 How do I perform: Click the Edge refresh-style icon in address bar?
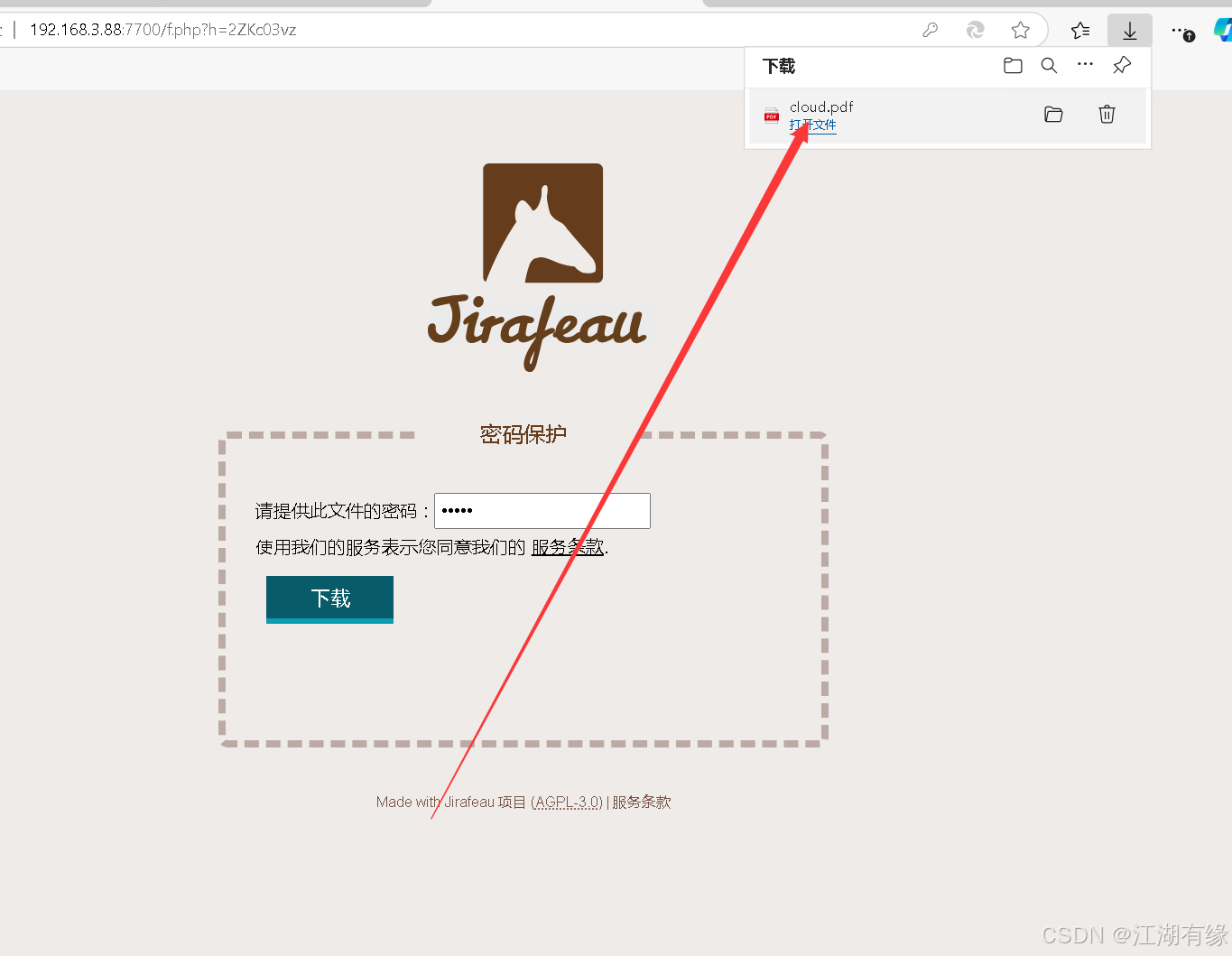pyautogui.click(x=976, y=30)
